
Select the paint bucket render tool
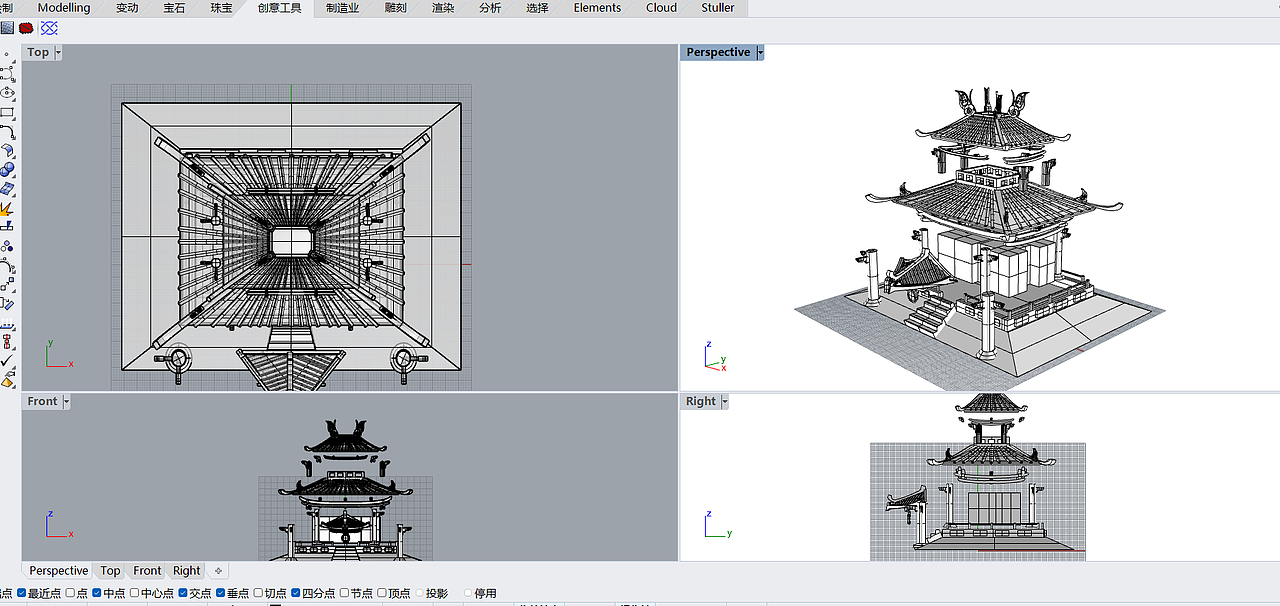8,379
